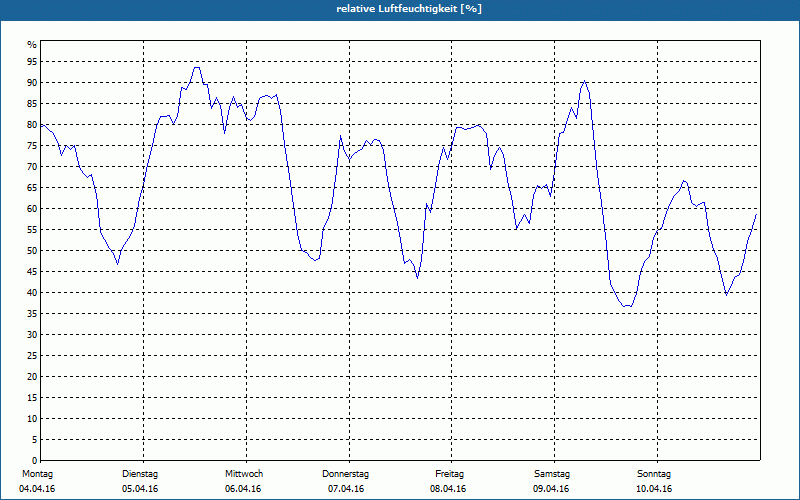Select the 'Dienstag' day label
The height and width of the screenshot is (500, 800).
tap(140, 474)
